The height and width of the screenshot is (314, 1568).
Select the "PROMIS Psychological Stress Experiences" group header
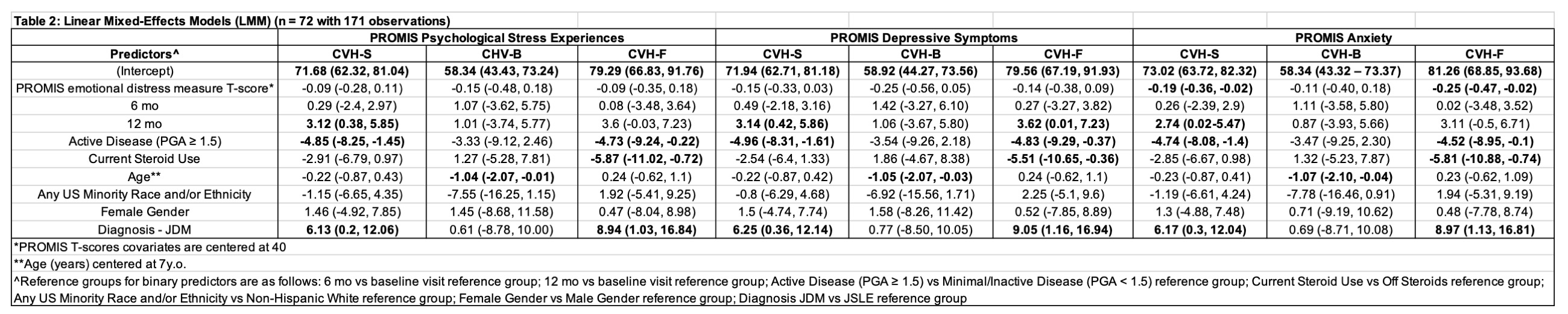coord(497,38)
